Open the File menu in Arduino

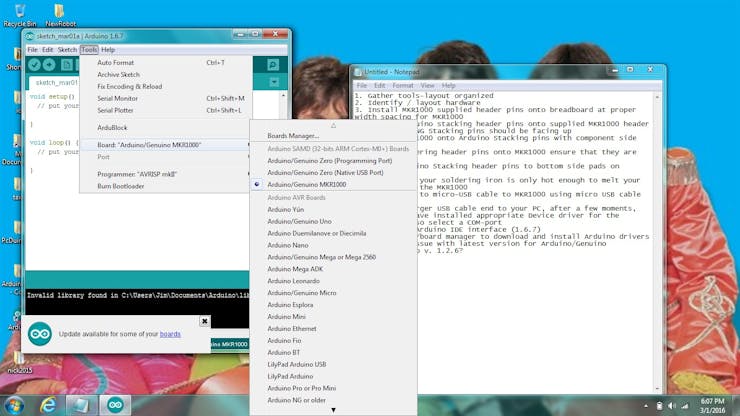[x=32, y=50]
